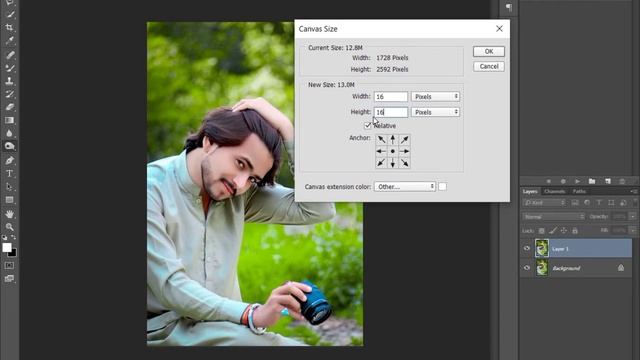The width and height of the screenshot is (640, 360).
Task: Hide Background layer visibility eye
Action: [527, 268]
